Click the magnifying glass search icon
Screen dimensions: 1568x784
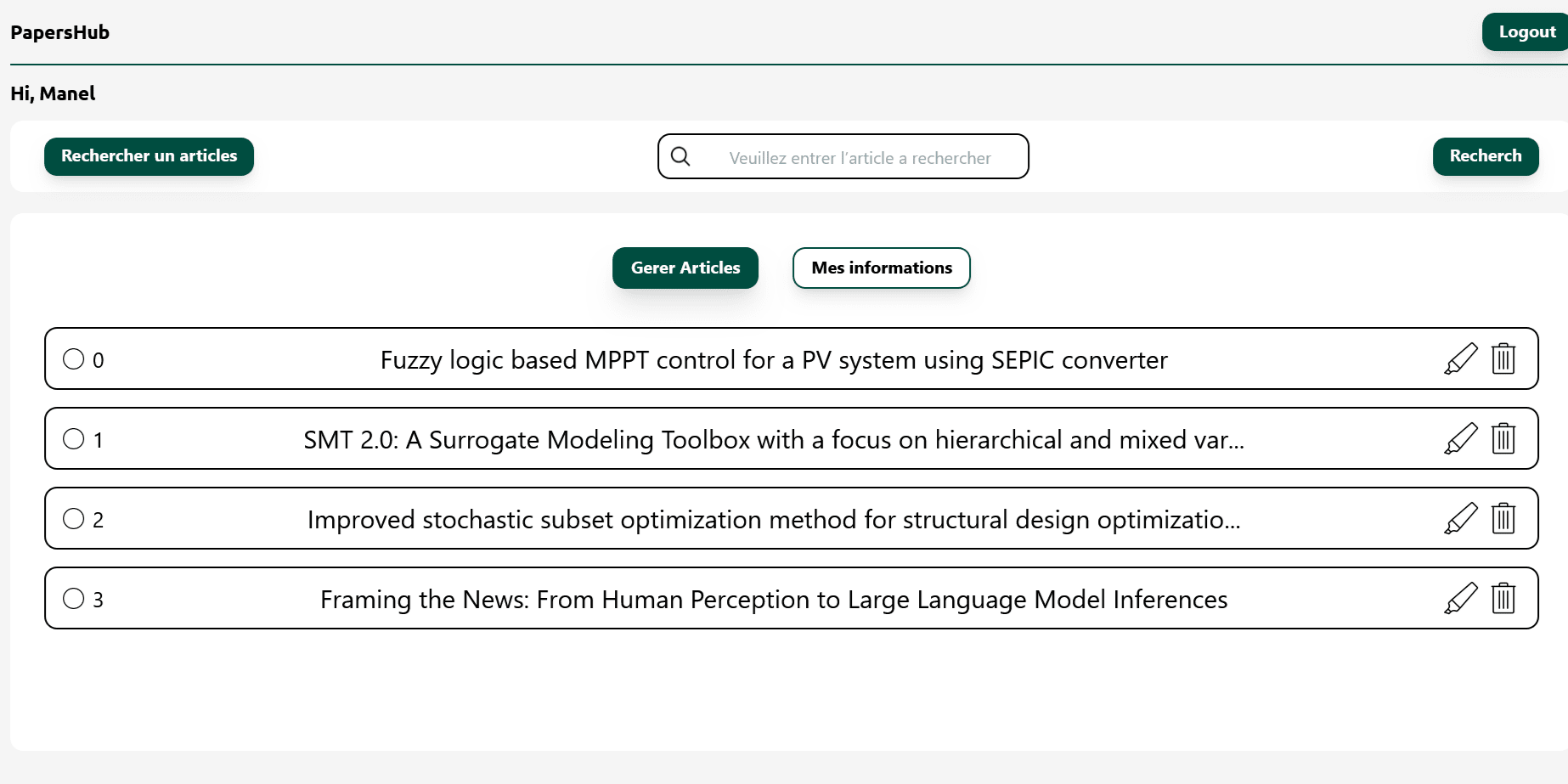click(680, 156)
